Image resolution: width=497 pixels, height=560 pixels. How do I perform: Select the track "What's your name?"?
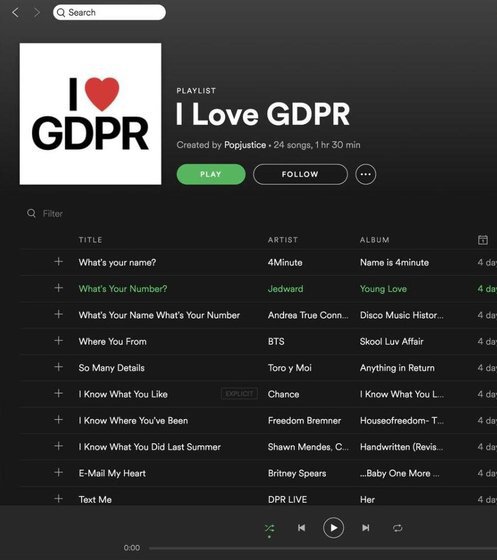(x=117, y=262)
